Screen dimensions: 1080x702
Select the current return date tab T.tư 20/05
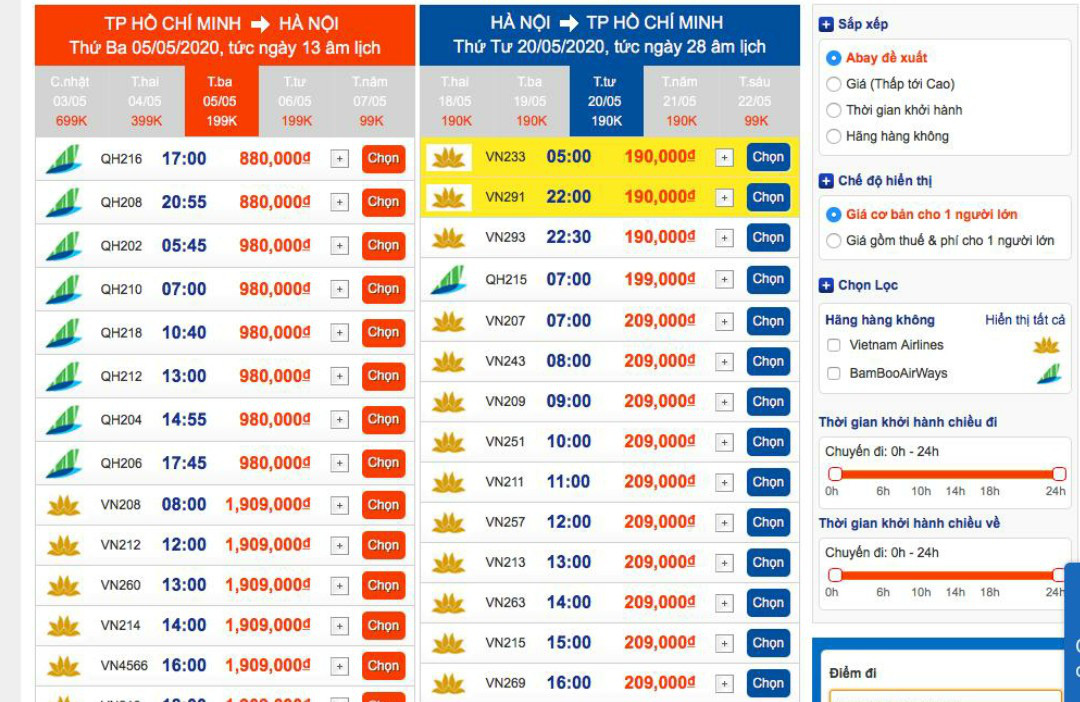coord(606,101)
